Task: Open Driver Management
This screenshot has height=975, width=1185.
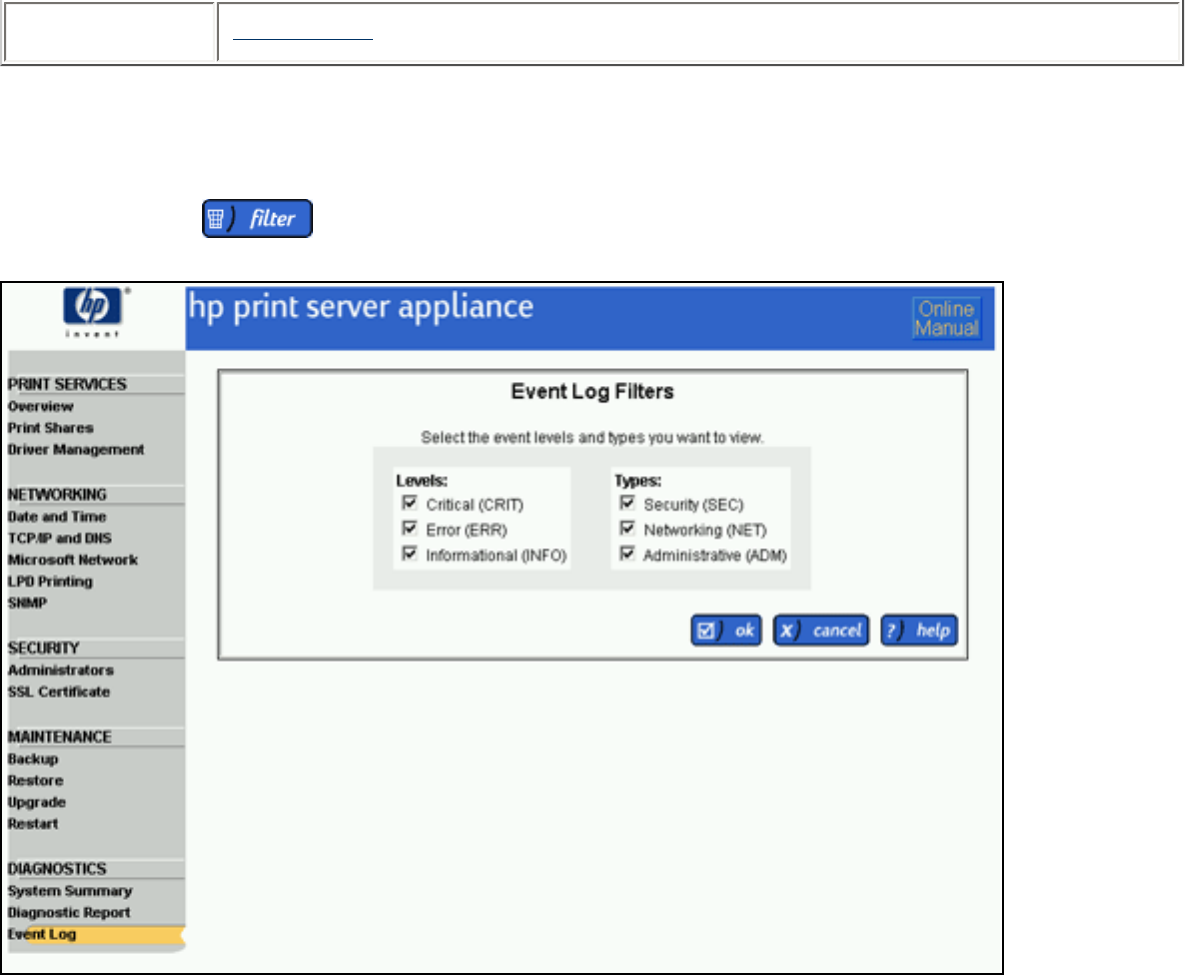Action: [x=76, y=450]
